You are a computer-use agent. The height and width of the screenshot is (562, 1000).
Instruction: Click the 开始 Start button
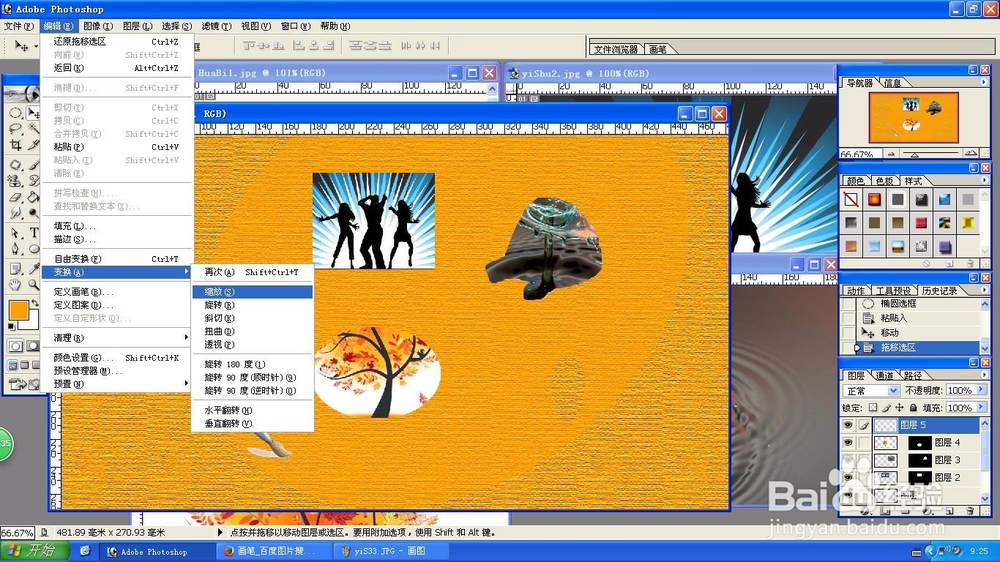click(x=35, y=551)
